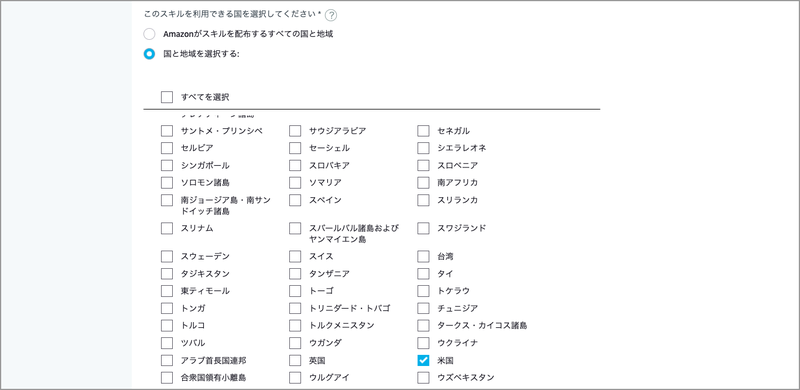The width and height of the screenshot is (800, 390).
Task: Check the 英国 checkbox
Action: point(295,360)
